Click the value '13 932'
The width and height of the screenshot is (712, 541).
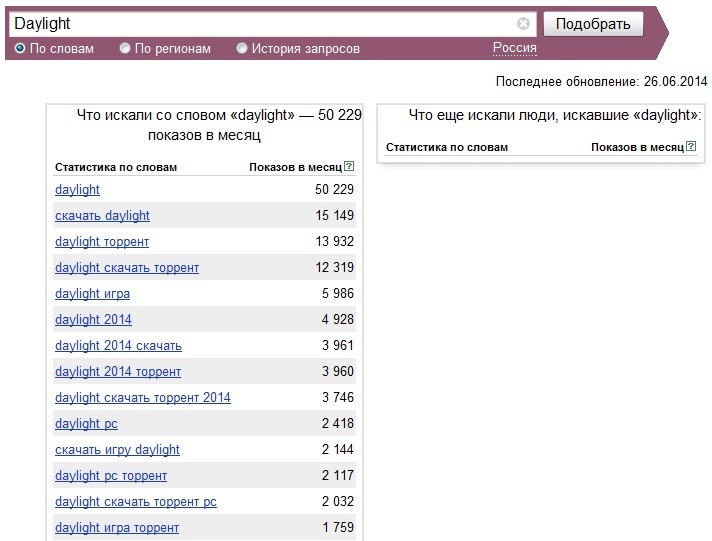pos(335,241)
